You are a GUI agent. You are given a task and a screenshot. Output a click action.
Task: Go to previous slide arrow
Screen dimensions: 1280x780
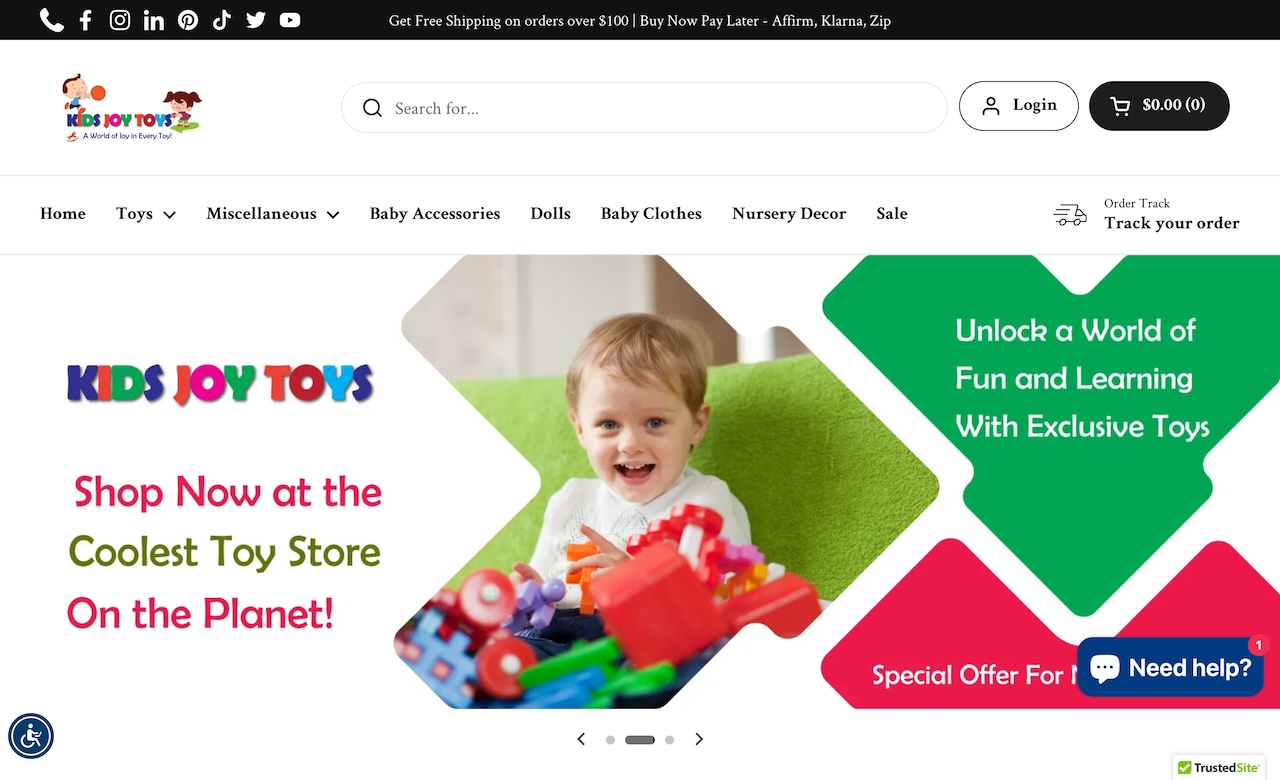point(581,739)
